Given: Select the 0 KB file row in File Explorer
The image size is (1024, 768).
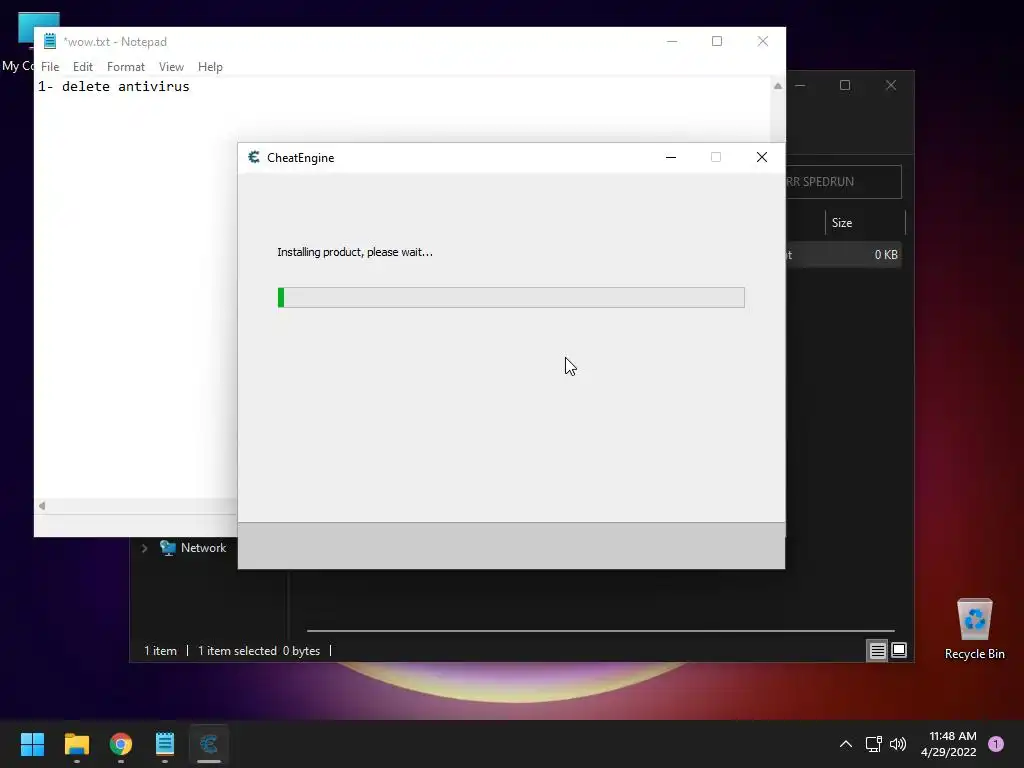Looking at the screenshot, I should [x=844, y=255].
